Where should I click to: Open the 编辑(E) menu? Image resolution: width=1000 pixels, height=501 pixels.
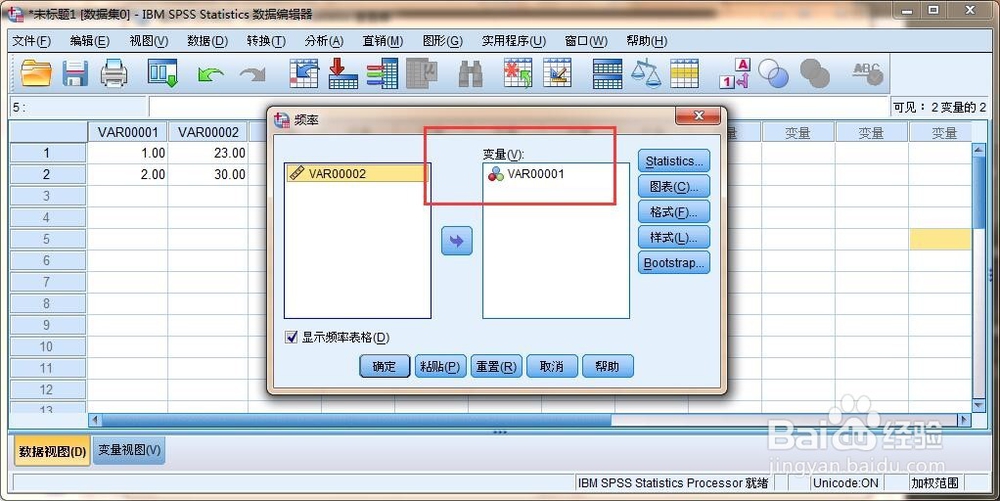pyautogui.click(x=89, y=41)
